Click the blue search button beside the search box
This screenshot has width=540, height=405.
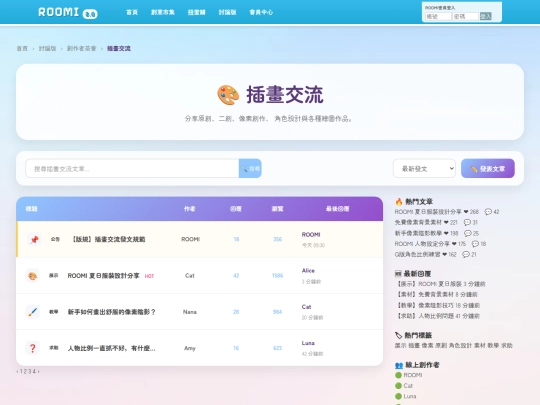[x=250, y=168]
